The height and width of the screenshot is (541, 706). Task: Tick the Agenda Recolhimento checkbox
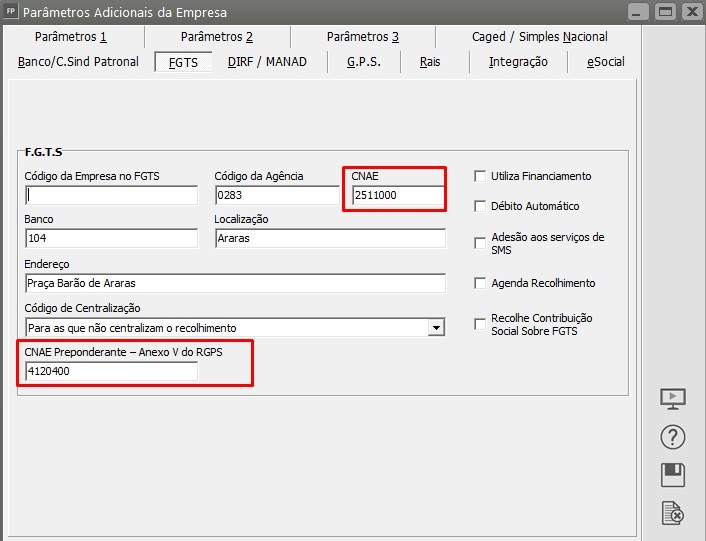480,283
